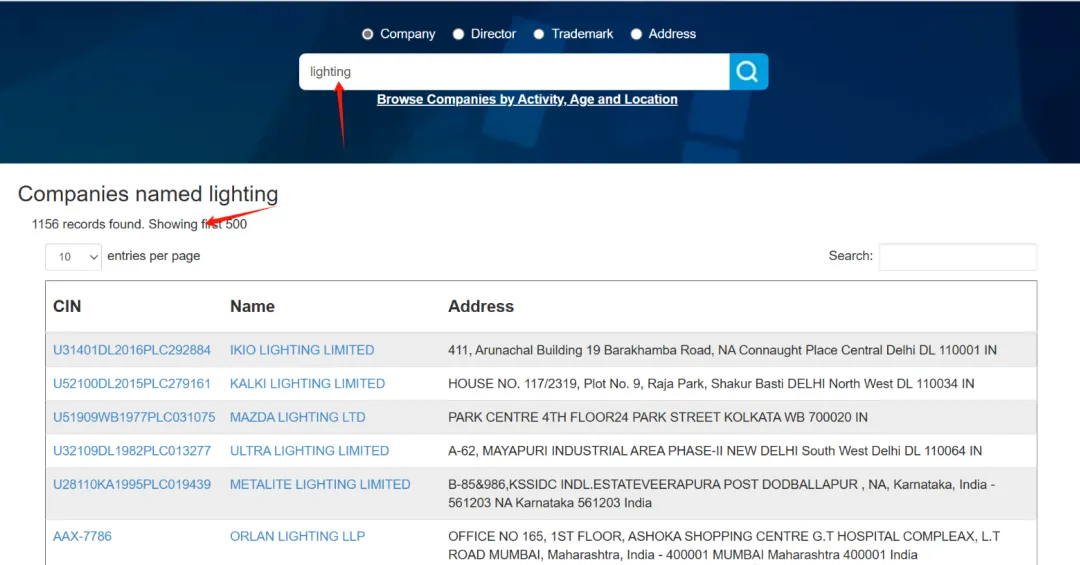The image size is (1080, 565).
Task: Open ORLAN LIGHTING LLP company page
Action: tap(297, 537)
